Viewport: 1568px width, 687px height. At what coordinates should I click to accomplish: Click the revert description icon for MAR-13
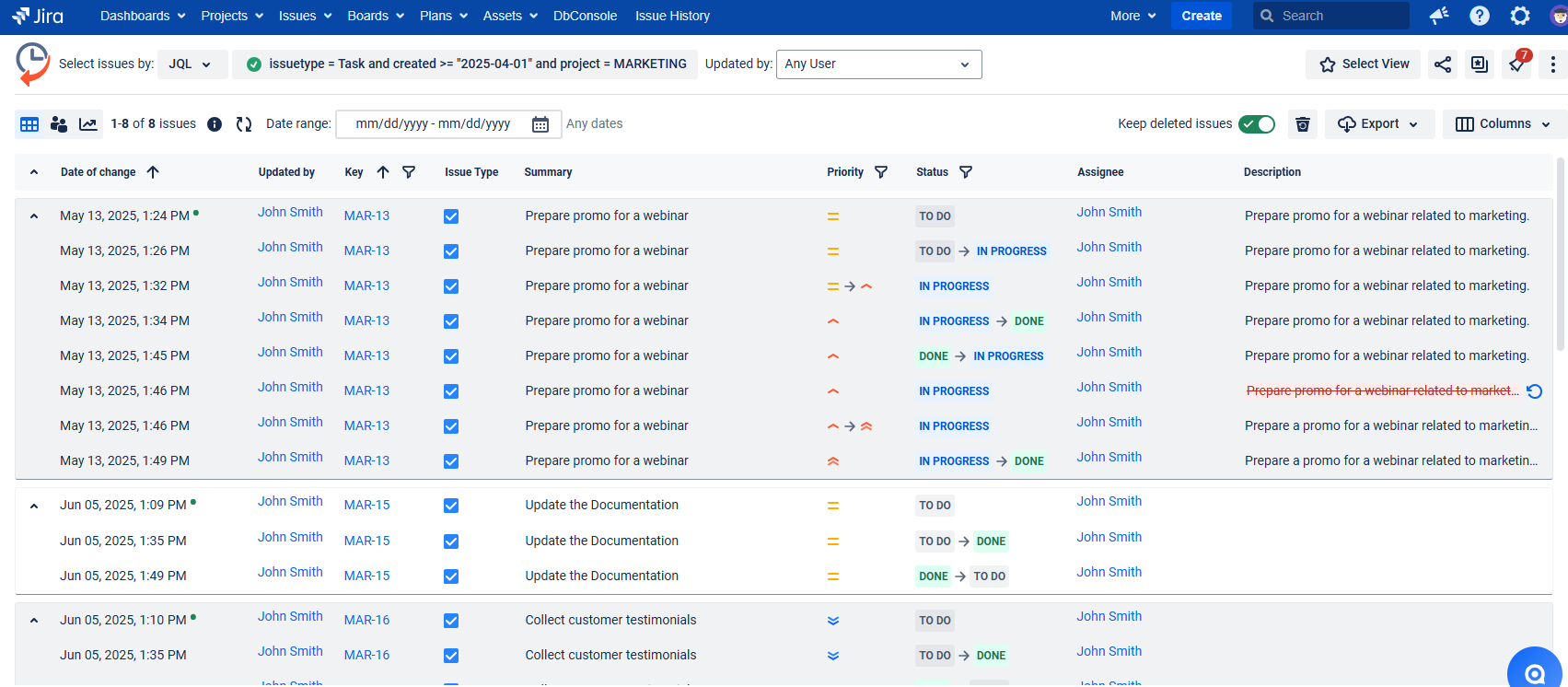(1534, 391)
